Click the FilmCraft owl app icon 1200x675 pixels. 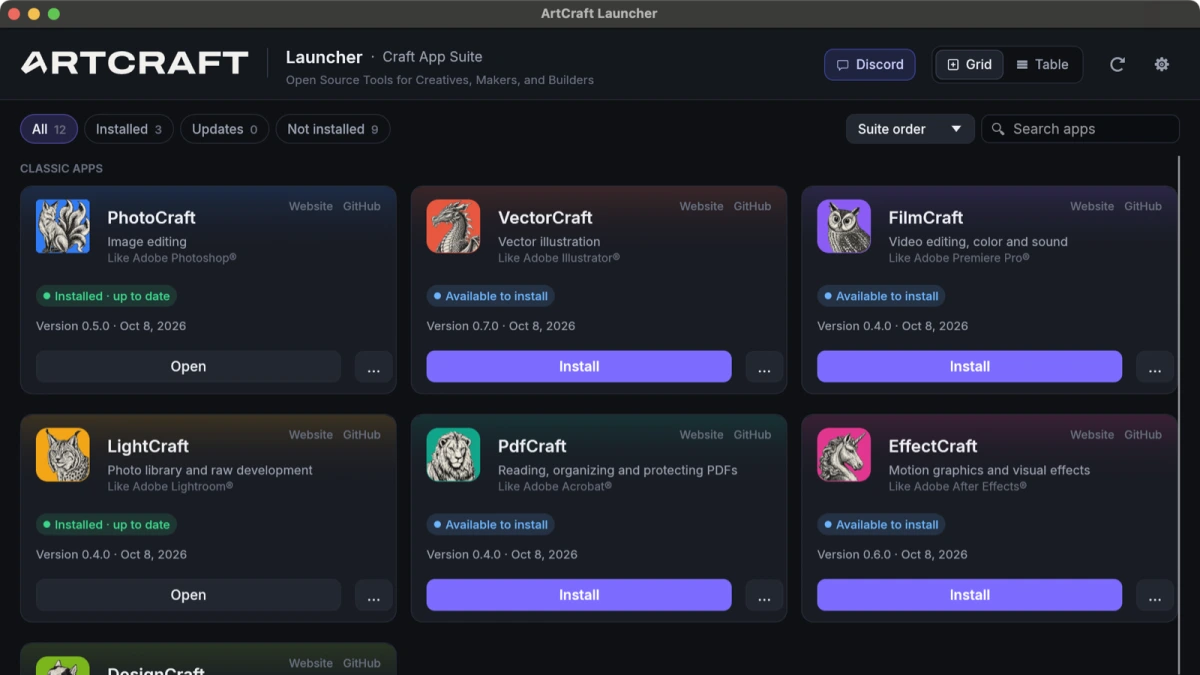tap(844, 226)
